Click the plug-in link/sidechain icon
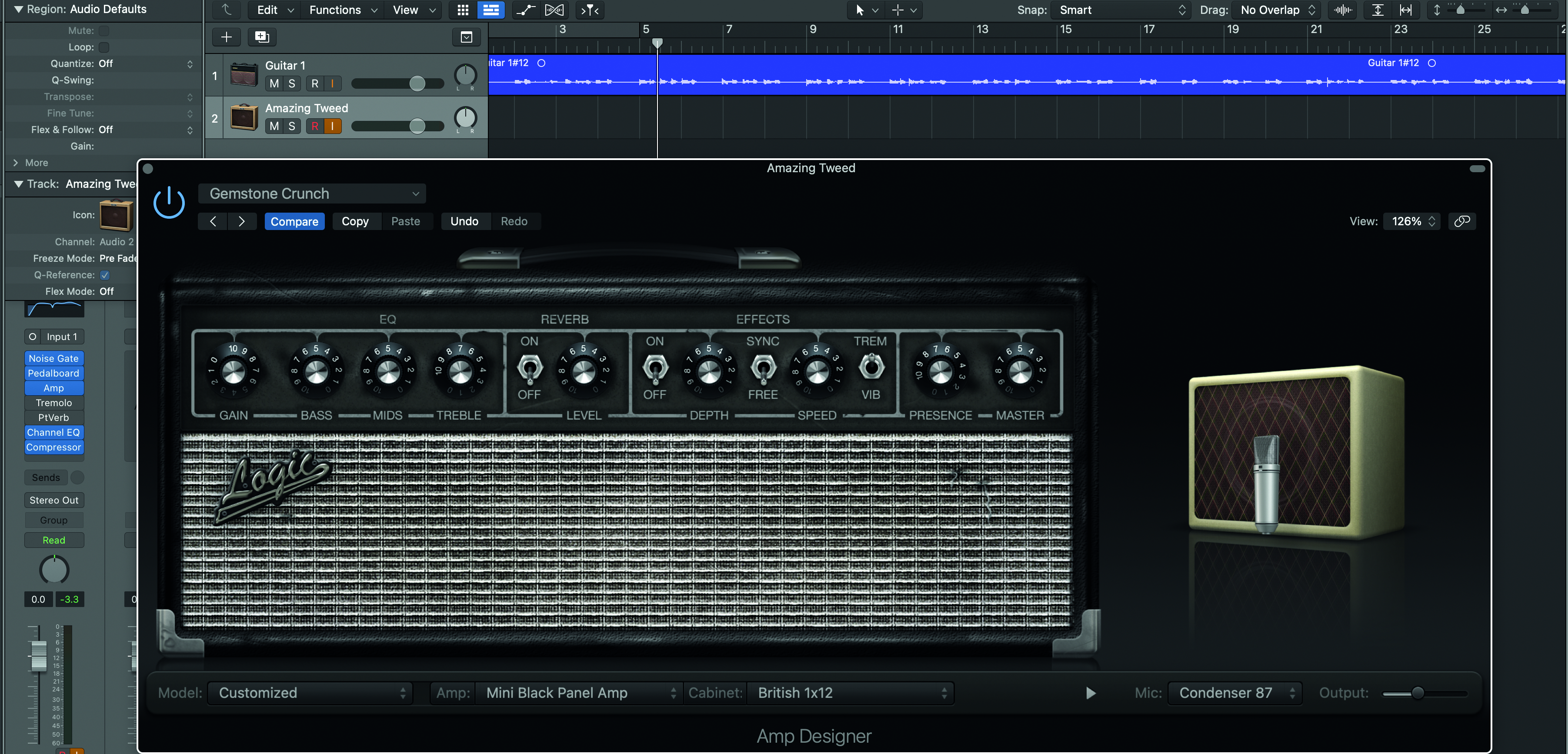 click(1462, 221)
